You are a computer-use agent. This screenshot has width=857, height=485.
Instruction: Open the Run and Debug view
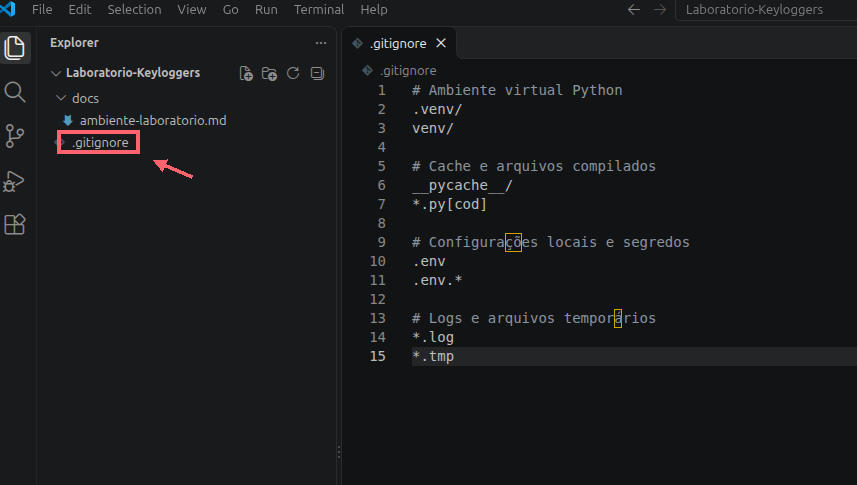point(15,181)
